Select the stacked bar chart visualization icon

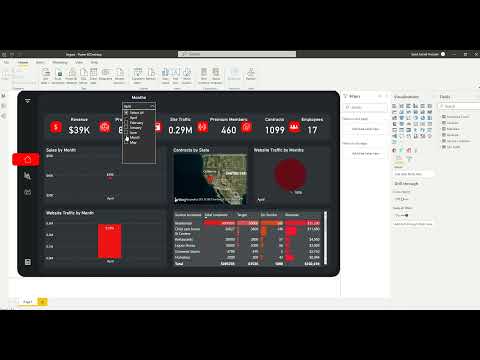point(395,106)
